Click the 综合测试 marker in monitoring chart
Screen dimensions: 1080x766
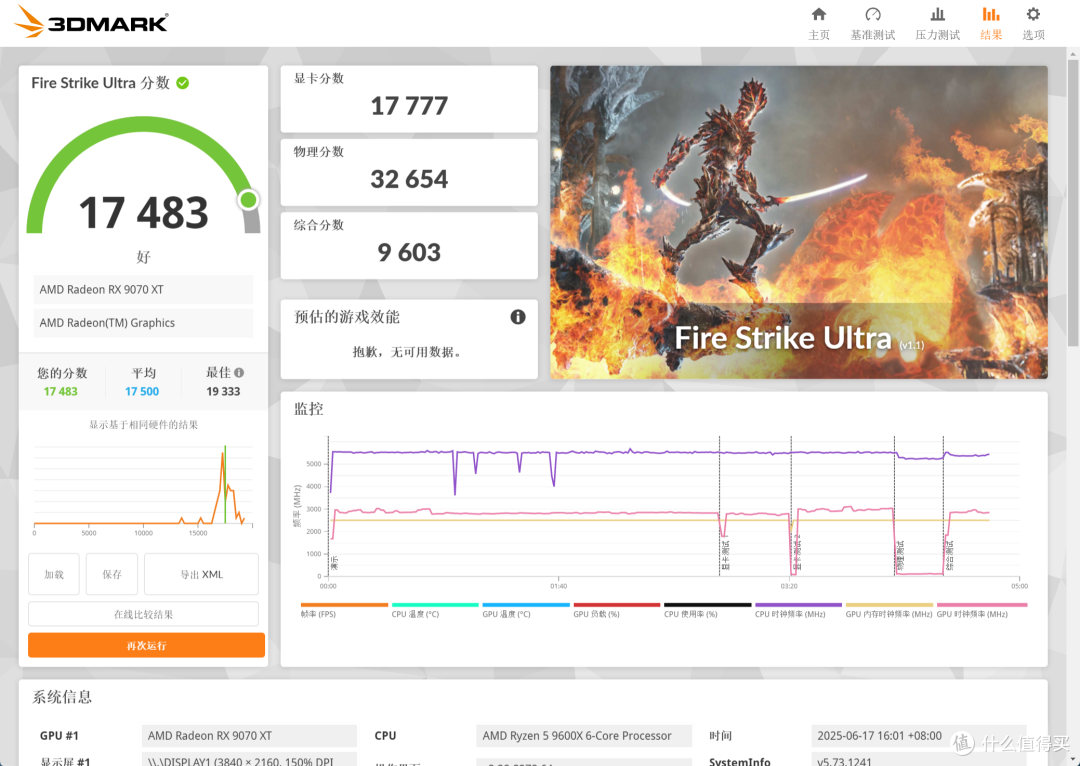[x=949, y=557]
